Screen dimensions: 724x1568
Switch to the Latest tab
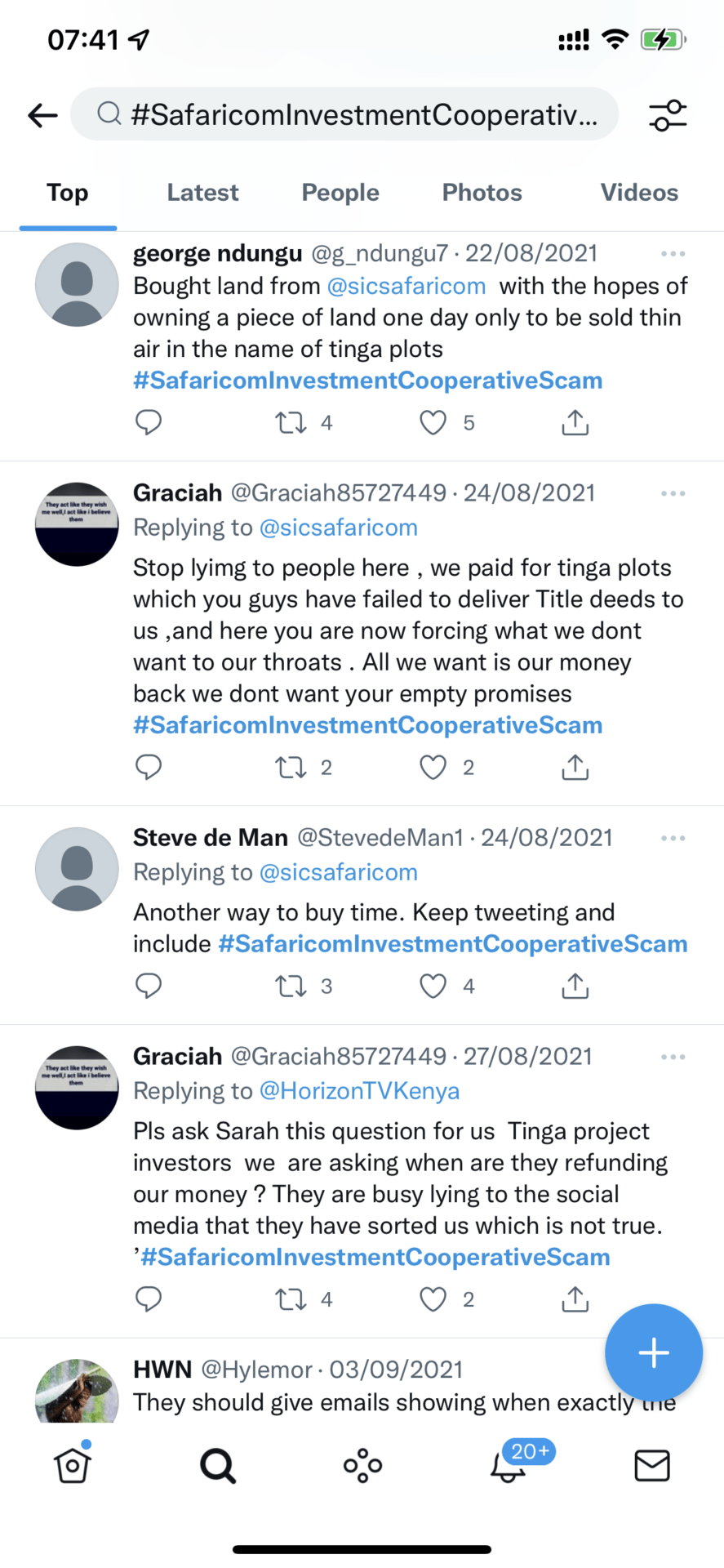(x=202, y=193)
